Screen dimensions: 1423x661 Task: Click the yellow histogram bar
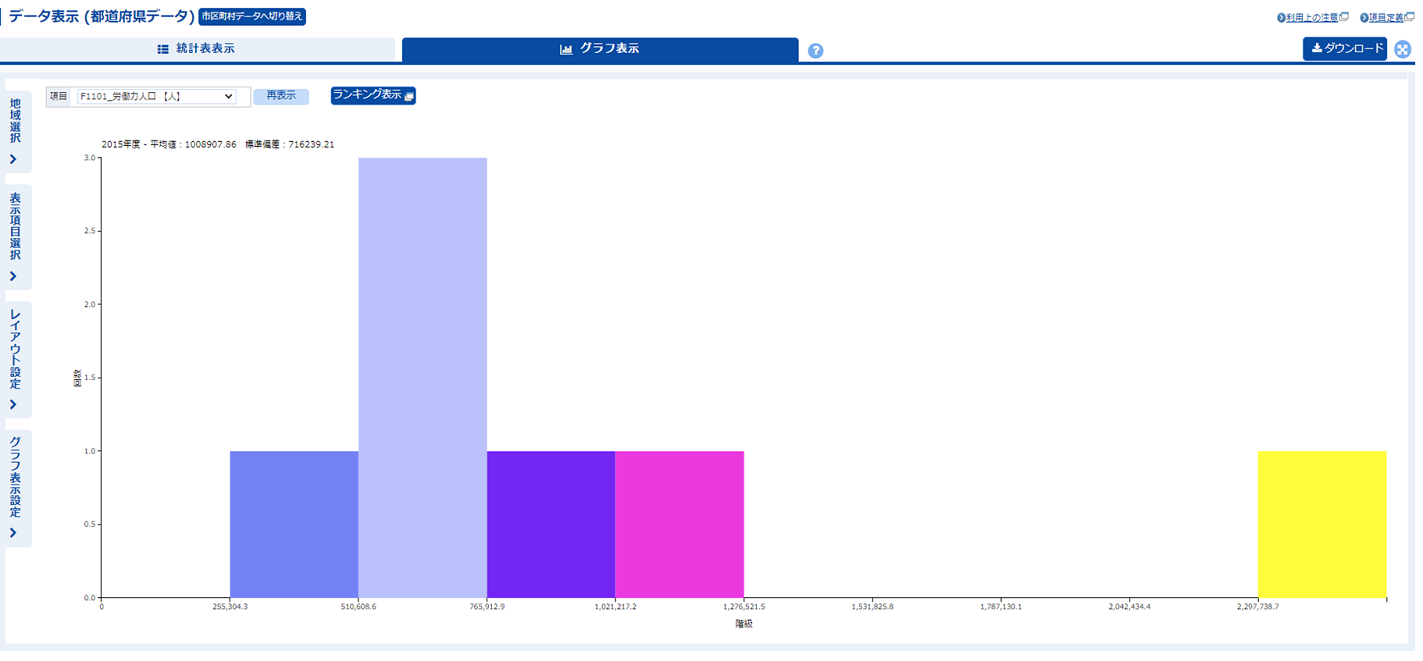[x=1322, y=524]
